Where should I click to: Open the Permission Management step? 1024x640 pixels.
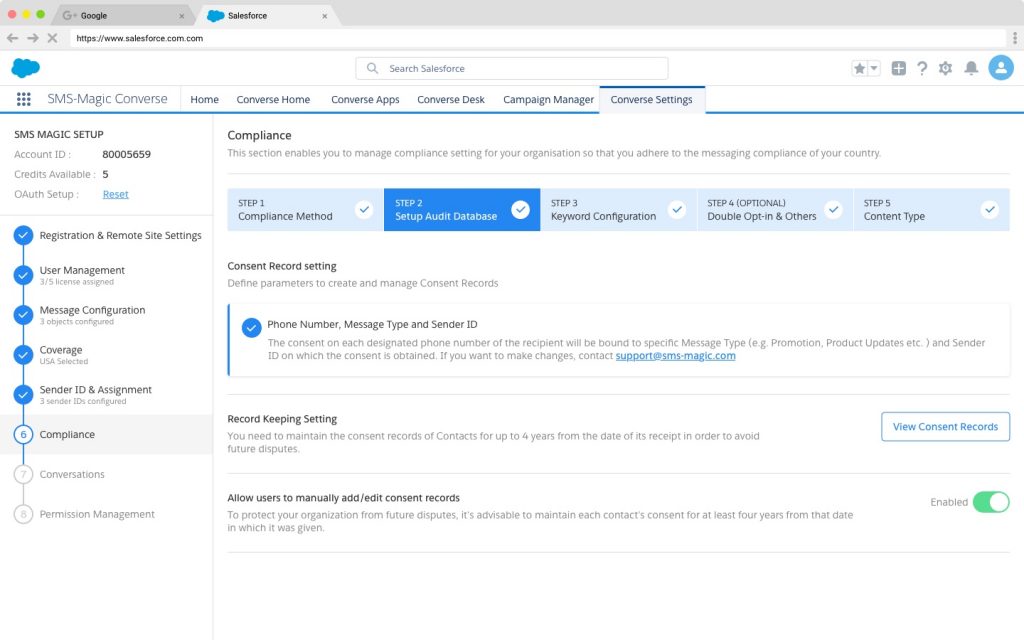coord(97,514)
